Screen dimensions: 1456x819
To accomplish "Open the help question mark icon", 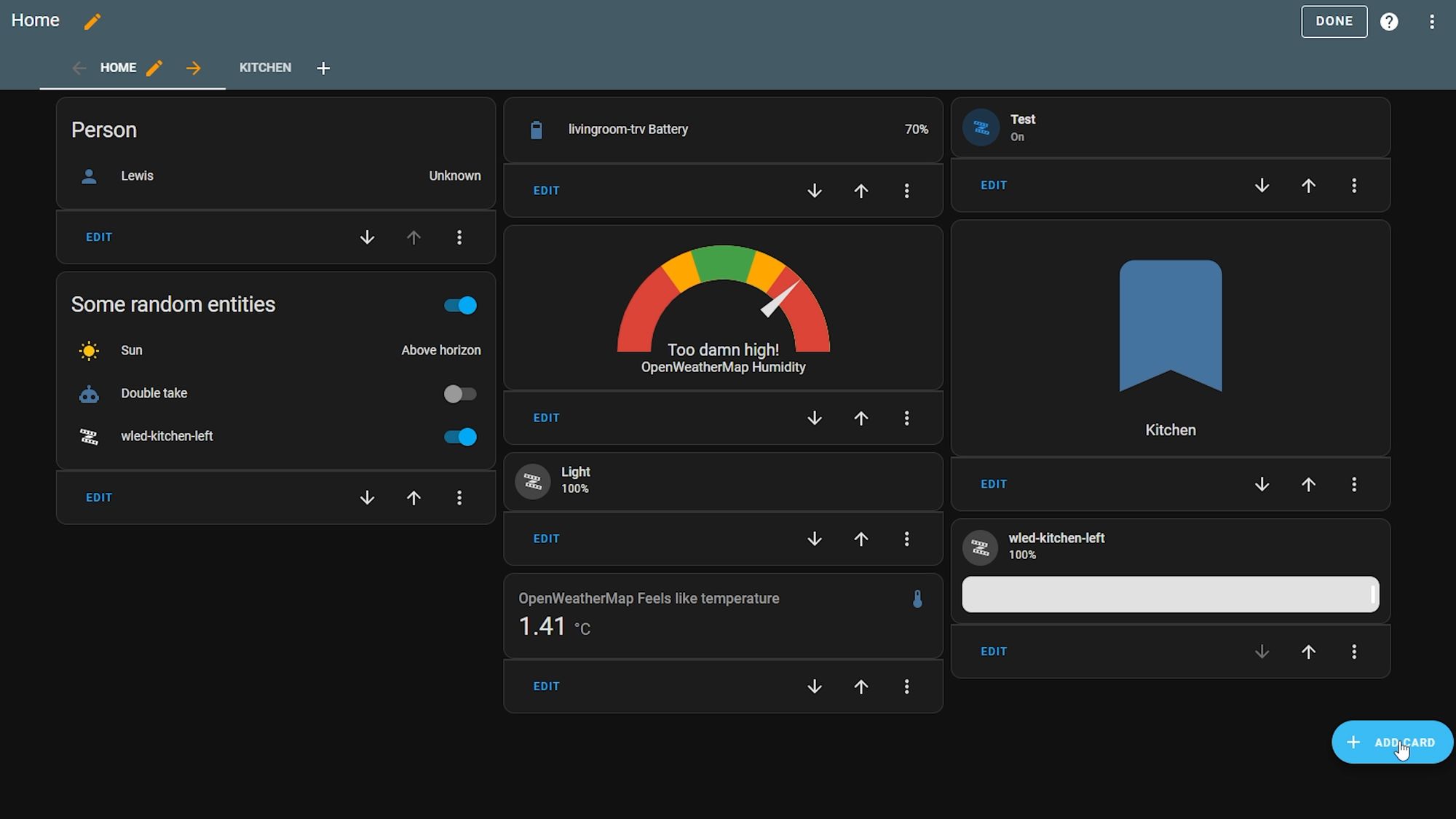I will click(x=1389, y=22).
